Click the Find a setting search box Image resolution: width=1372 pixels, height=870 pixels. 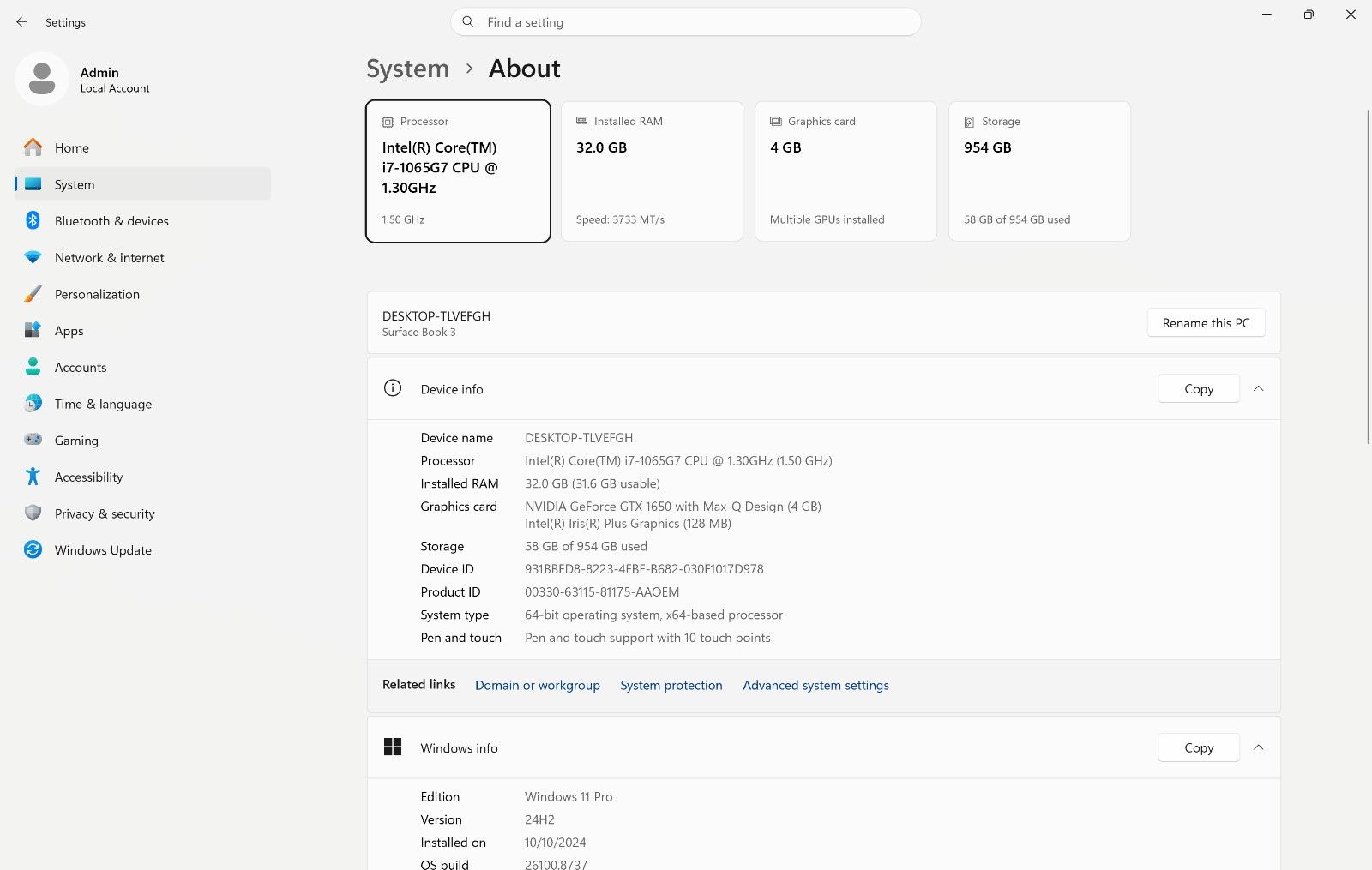click(x=686, y=22)
